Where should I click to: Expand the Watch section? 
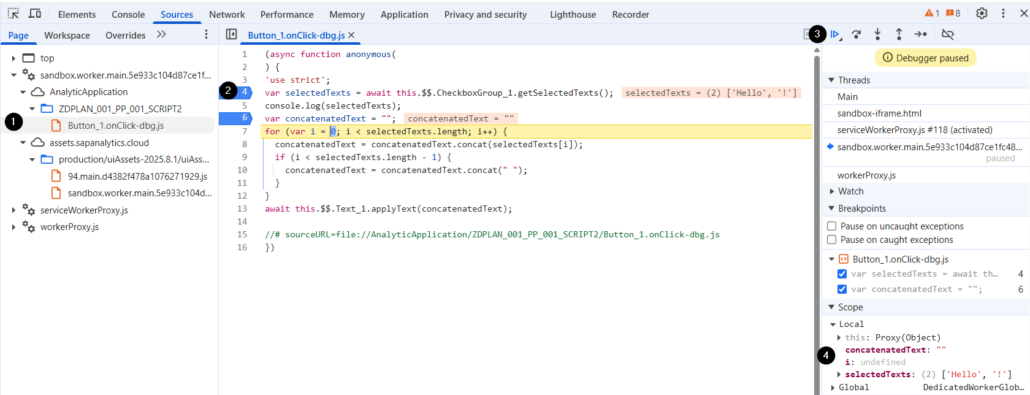tap(832, 191)
